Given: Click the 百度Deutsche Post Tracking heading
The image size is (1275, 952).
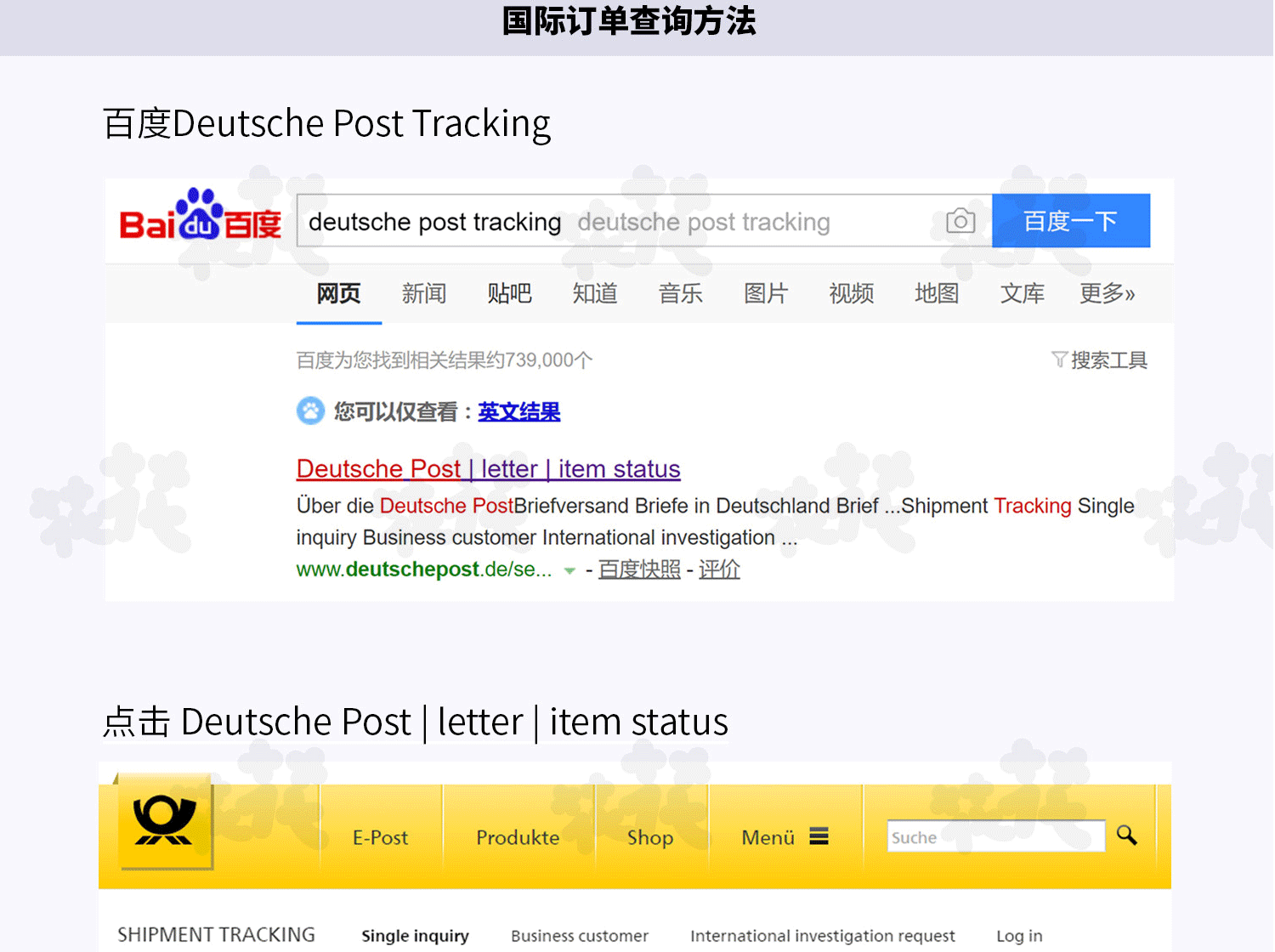Looking at the screenshot, I should 327,124.
